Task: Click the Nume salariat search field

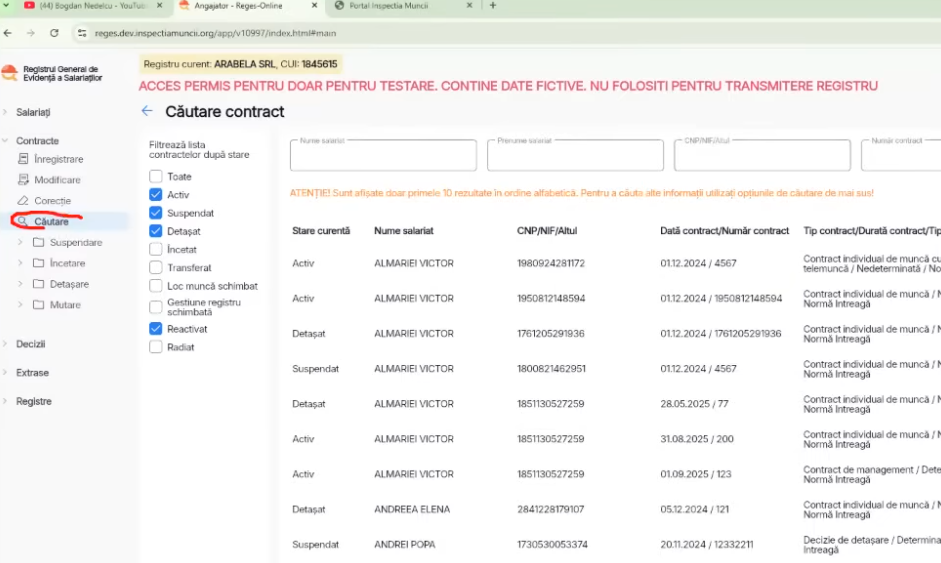Action: tap(382, 157)
